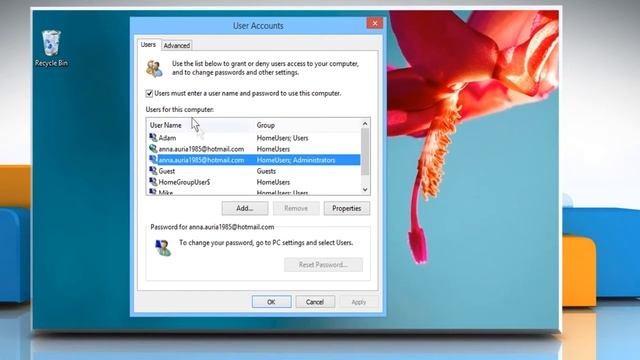Select anna.auria1985@hotmail.com in HomeUsers-only row
Screen dimensions: 640x360
[254, 149]
